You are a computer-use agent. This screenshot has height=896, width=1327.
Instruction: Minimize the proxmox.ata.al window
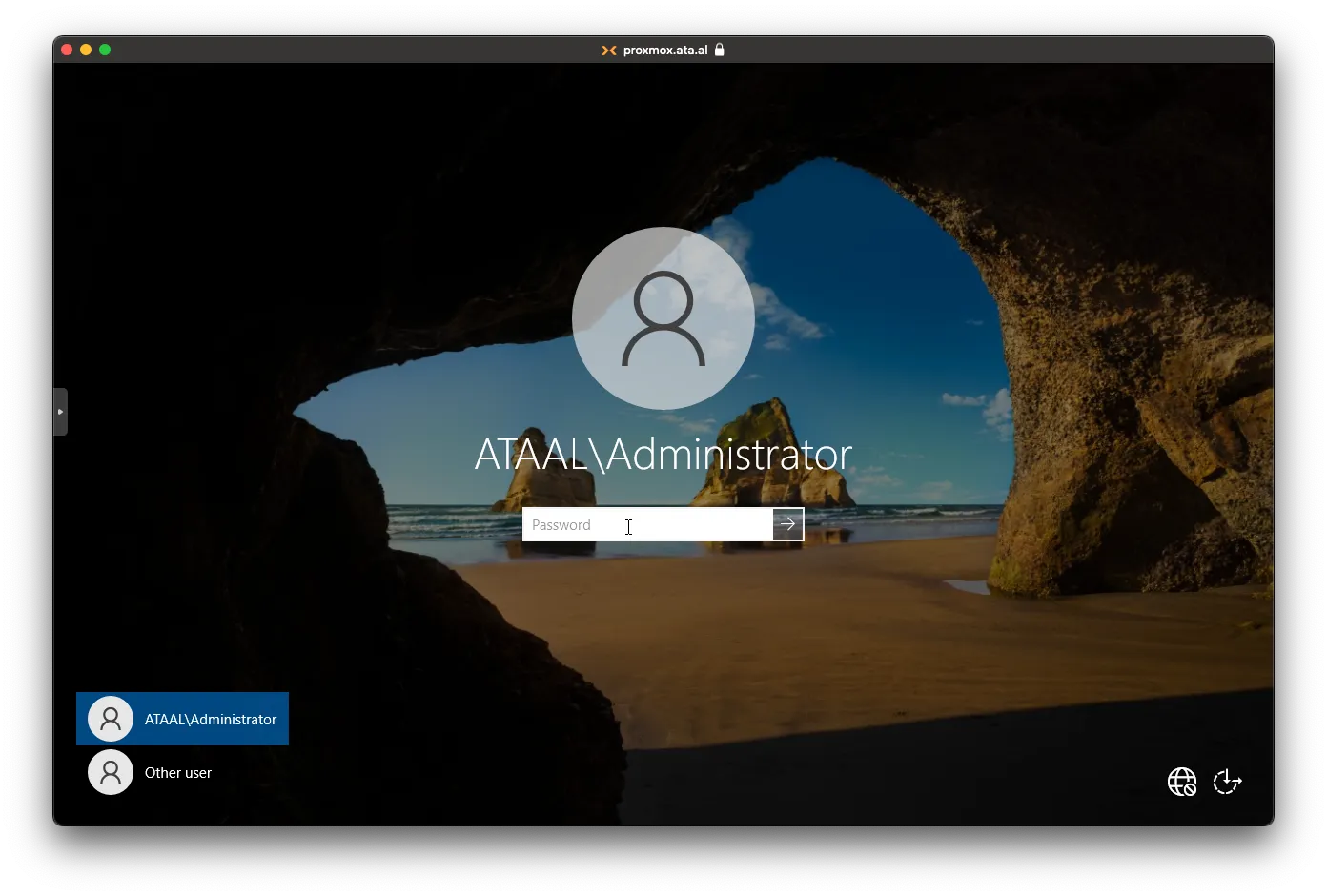pos(86,50)
